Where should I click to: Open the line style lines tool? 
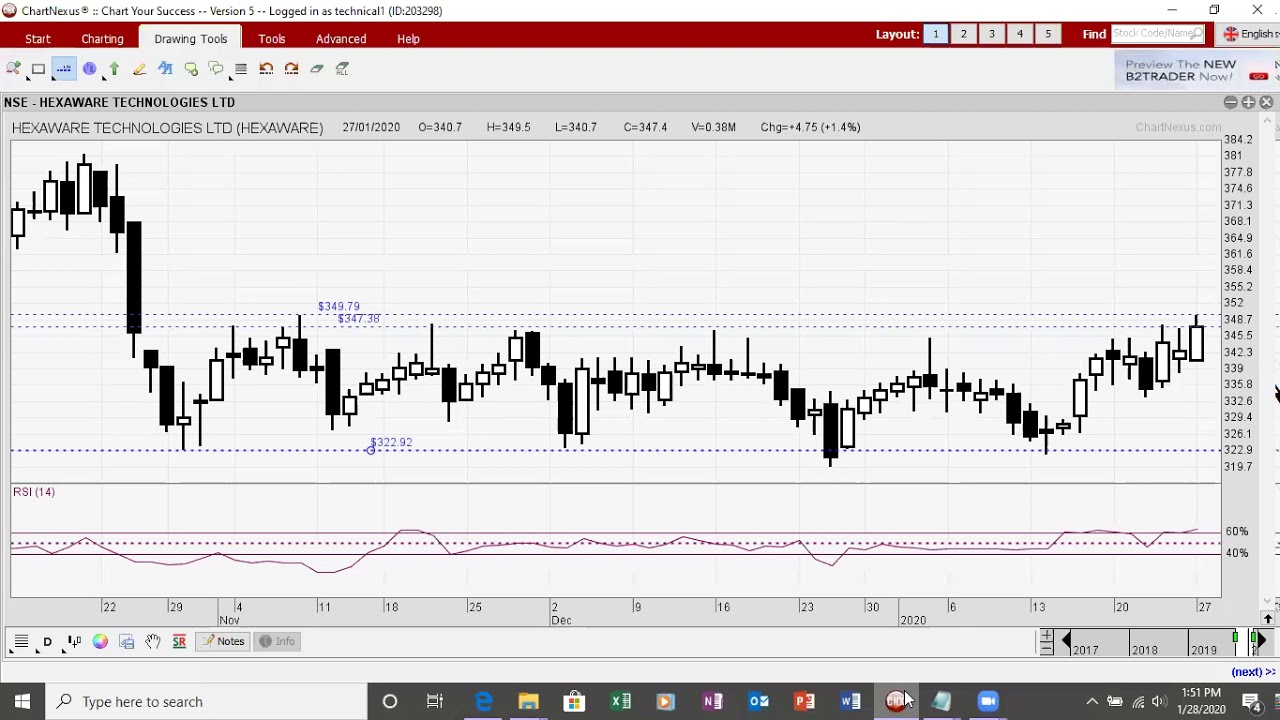(x=241, y=69)
